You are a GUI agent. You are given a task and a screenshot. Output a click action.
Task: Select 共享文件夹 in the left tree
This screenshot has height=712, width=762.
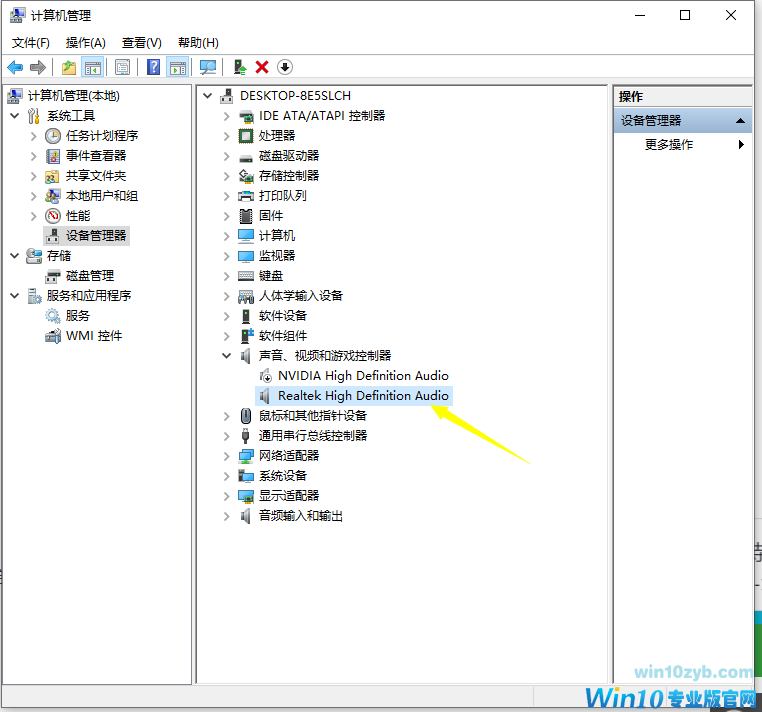(x=96, y=175)
